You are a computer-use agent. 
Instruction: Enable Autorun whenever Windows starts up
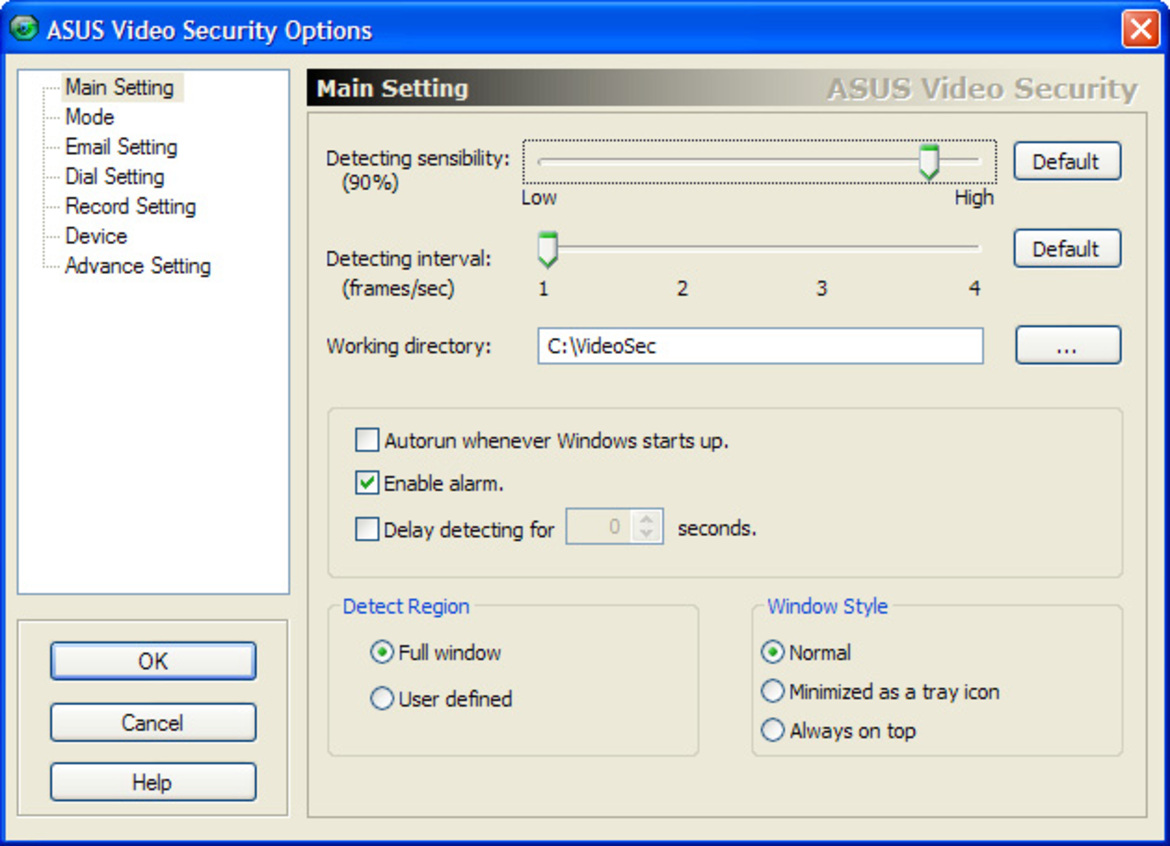click(x=366, y=440)
